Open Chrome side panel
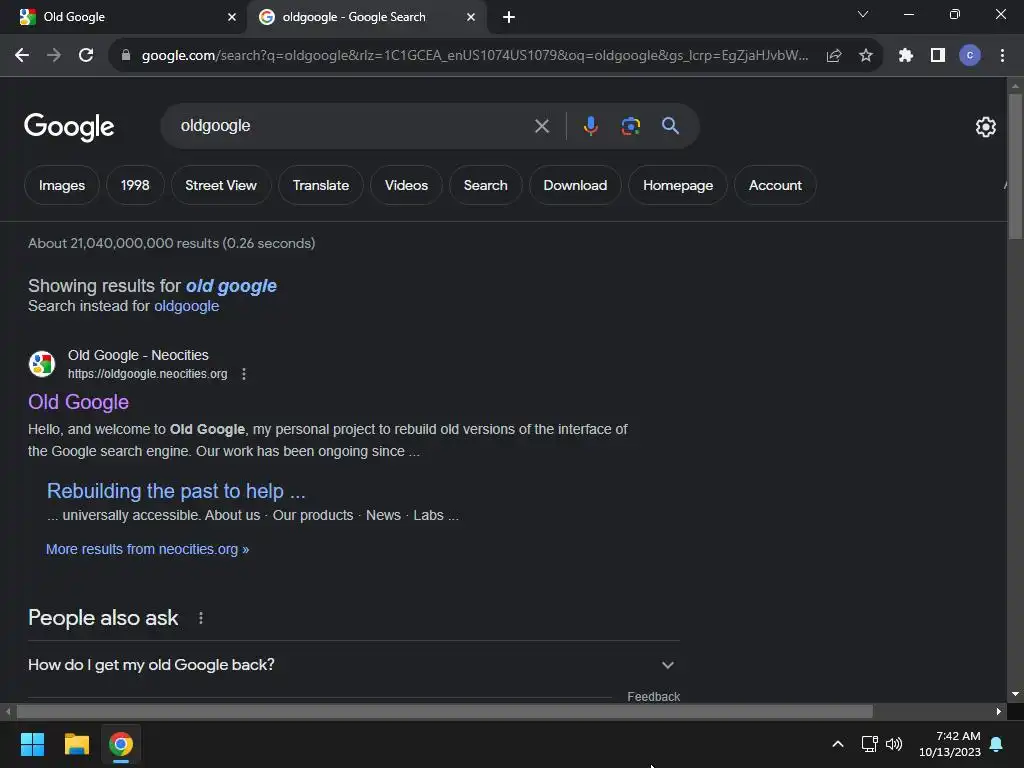The height and width of the screenshot is (768, 1024). (x=938, y=56)
